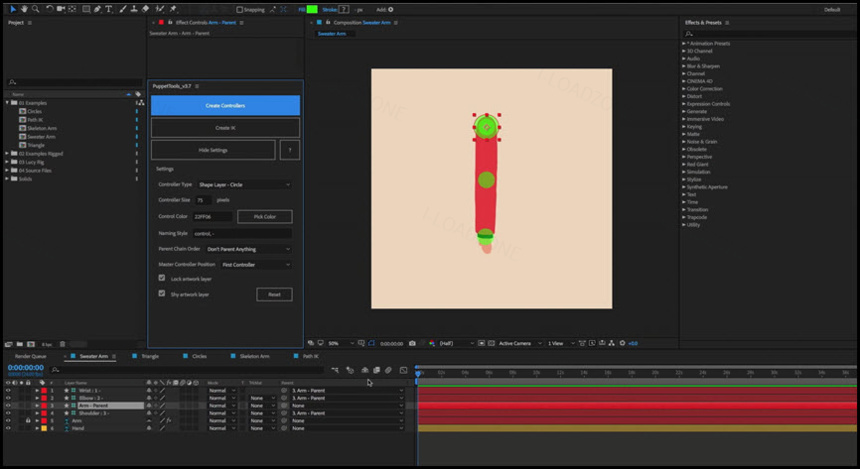Open Controller Type dropdown
The width and height of the screenshot is (860, 469).
coord(244,185)
